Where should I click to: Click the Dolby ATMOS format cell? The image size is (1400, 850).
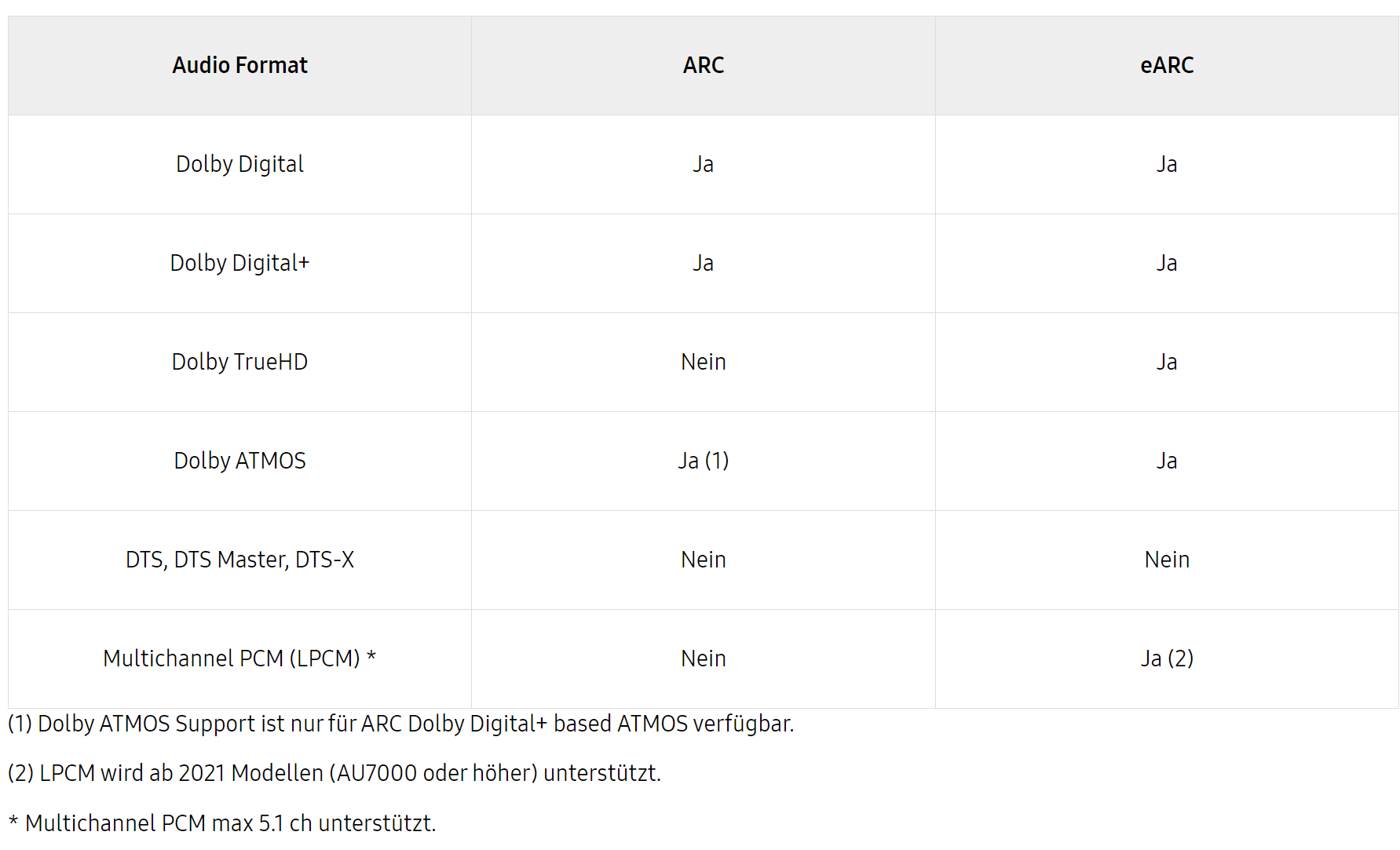(x=239, y=461)
